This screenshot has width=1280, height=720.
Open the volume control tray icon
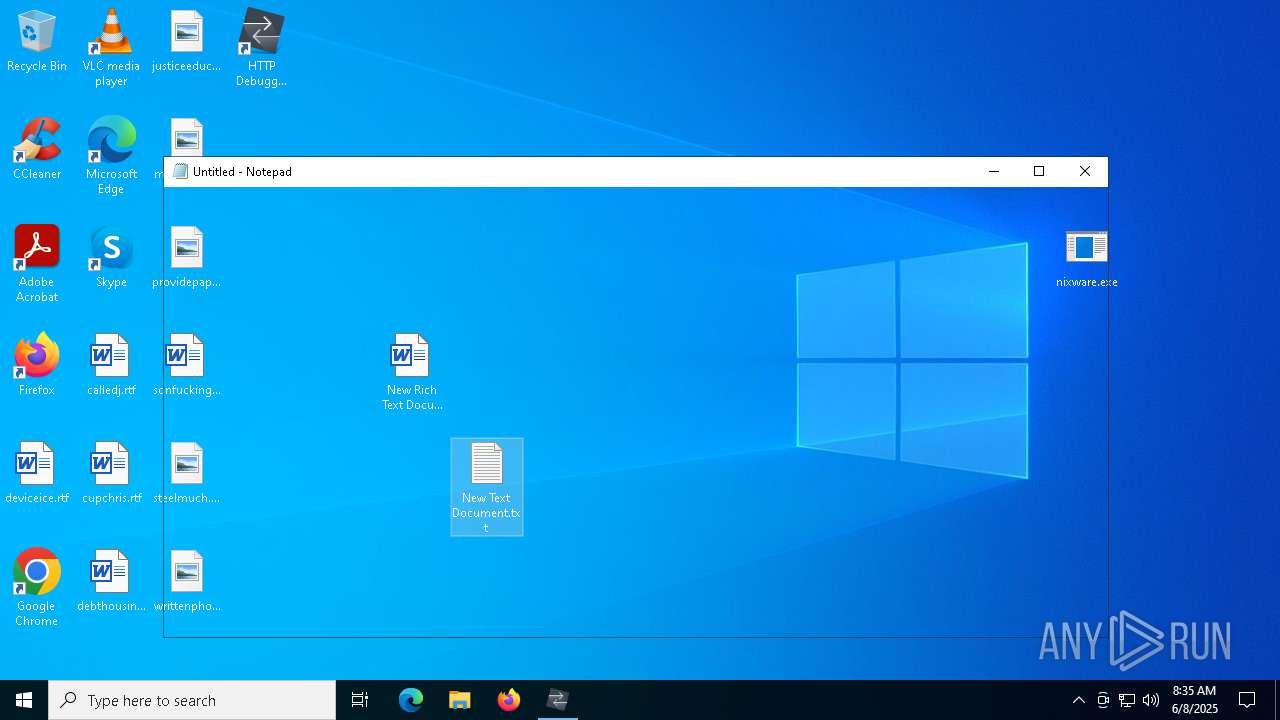[x=1151, y=700]
